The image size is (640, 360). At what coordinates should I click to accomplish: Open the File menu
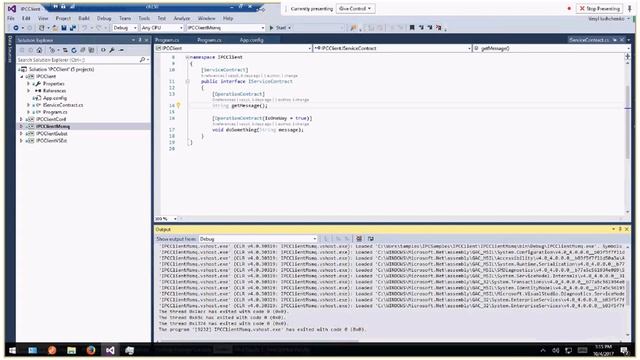11,18
